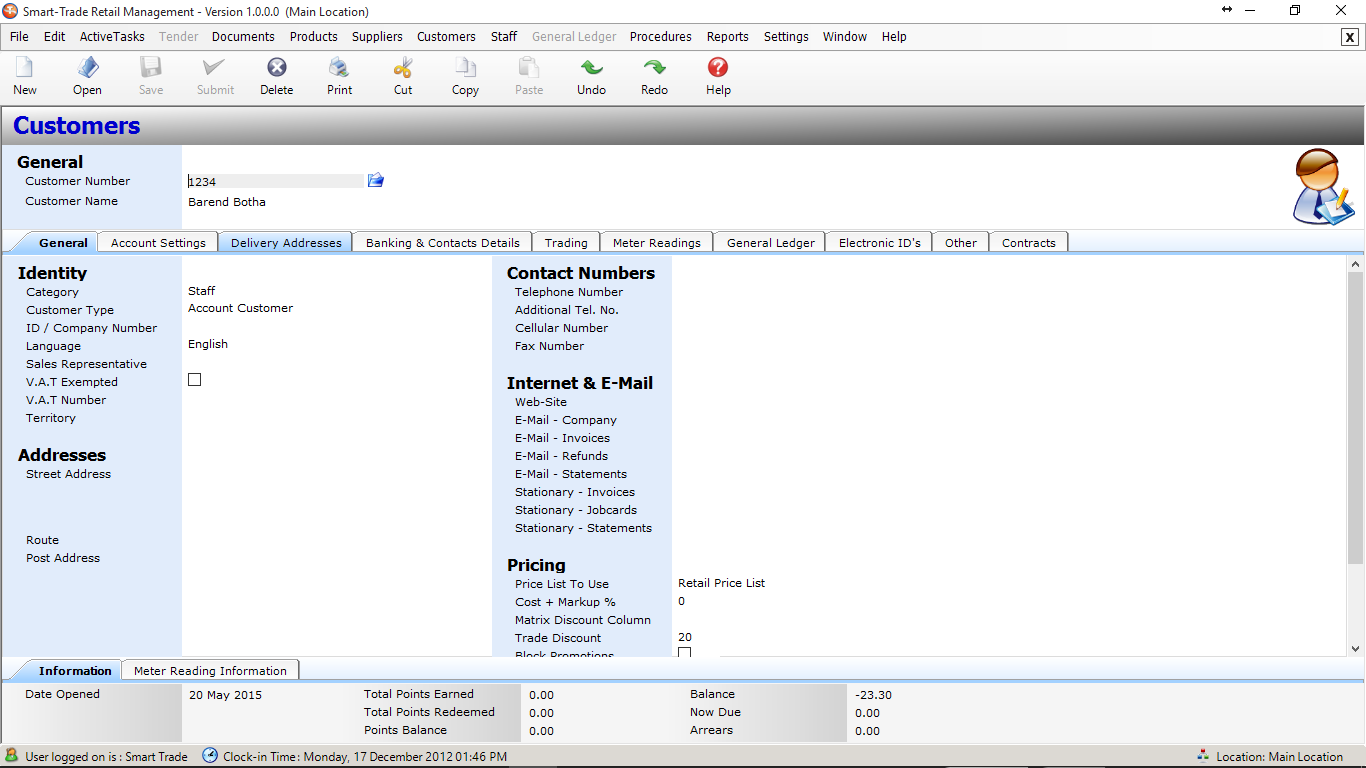Undo the last action with Undo icon

pos(591,68)
